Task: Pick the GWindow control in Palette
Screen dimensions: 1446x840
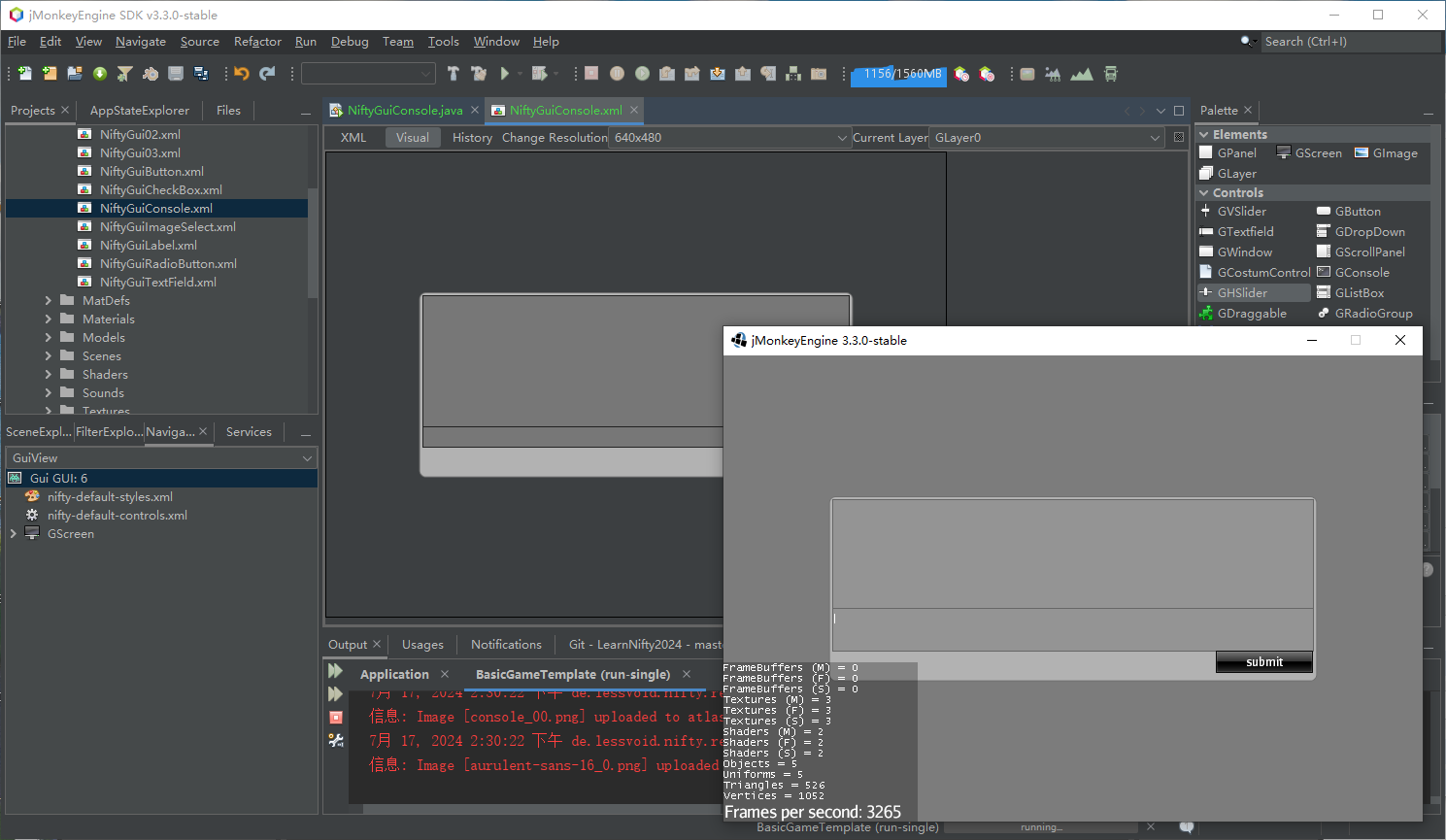Action: [1235, 252]
